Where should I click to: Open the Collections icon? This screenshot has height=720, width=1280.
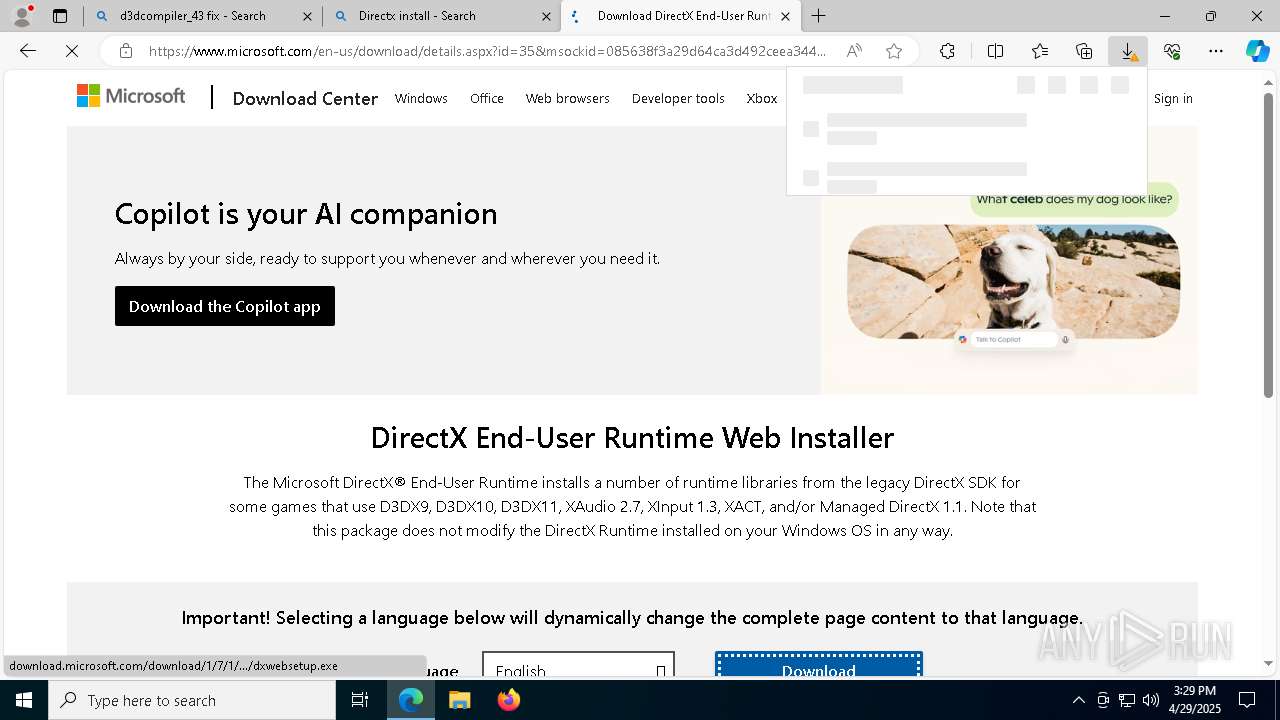click(1084, 51)
